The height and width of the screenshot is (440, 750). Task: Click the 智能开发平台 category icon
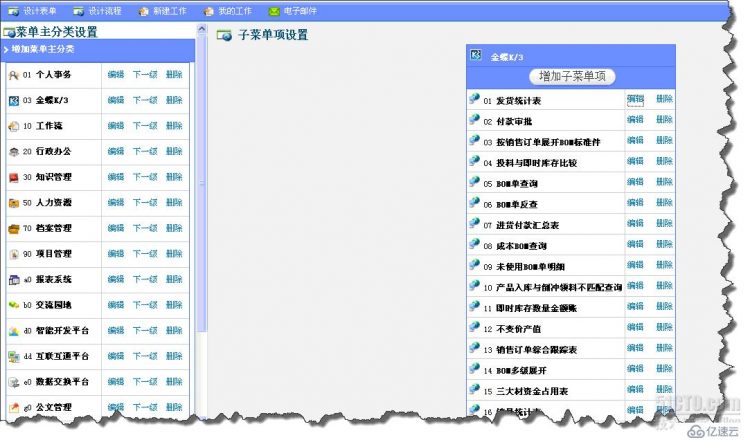14,331
